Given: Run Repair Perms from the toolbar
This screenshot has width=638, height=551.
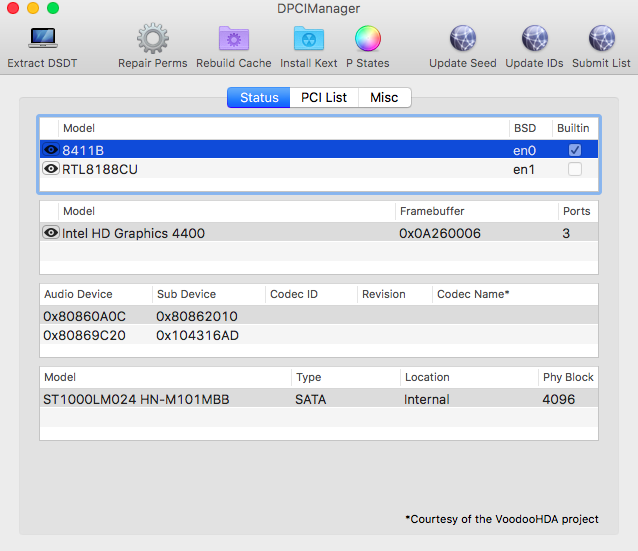Looking at the screenshot, I should (152, 39).
